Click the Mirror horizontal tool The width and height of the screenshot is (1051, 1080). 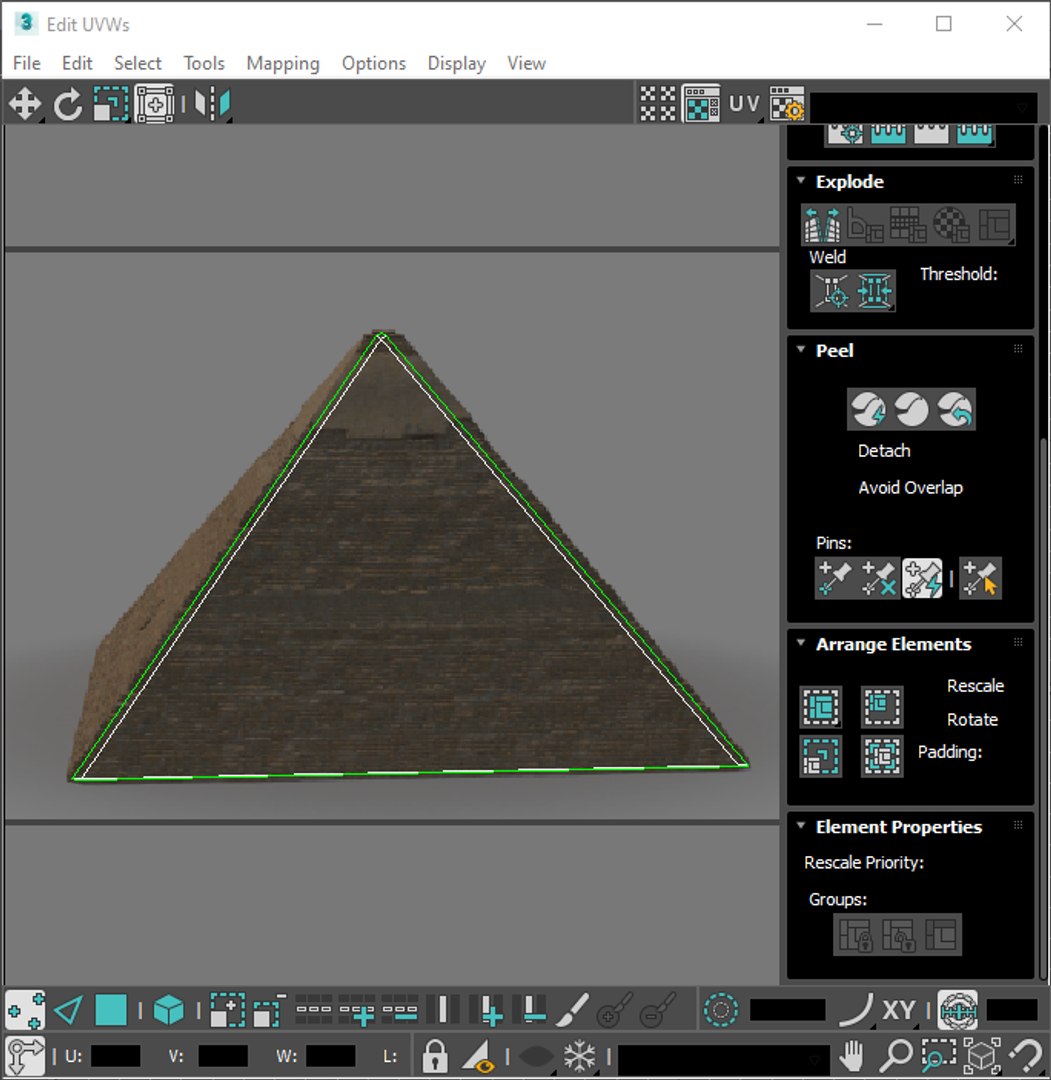pos(212,105)
